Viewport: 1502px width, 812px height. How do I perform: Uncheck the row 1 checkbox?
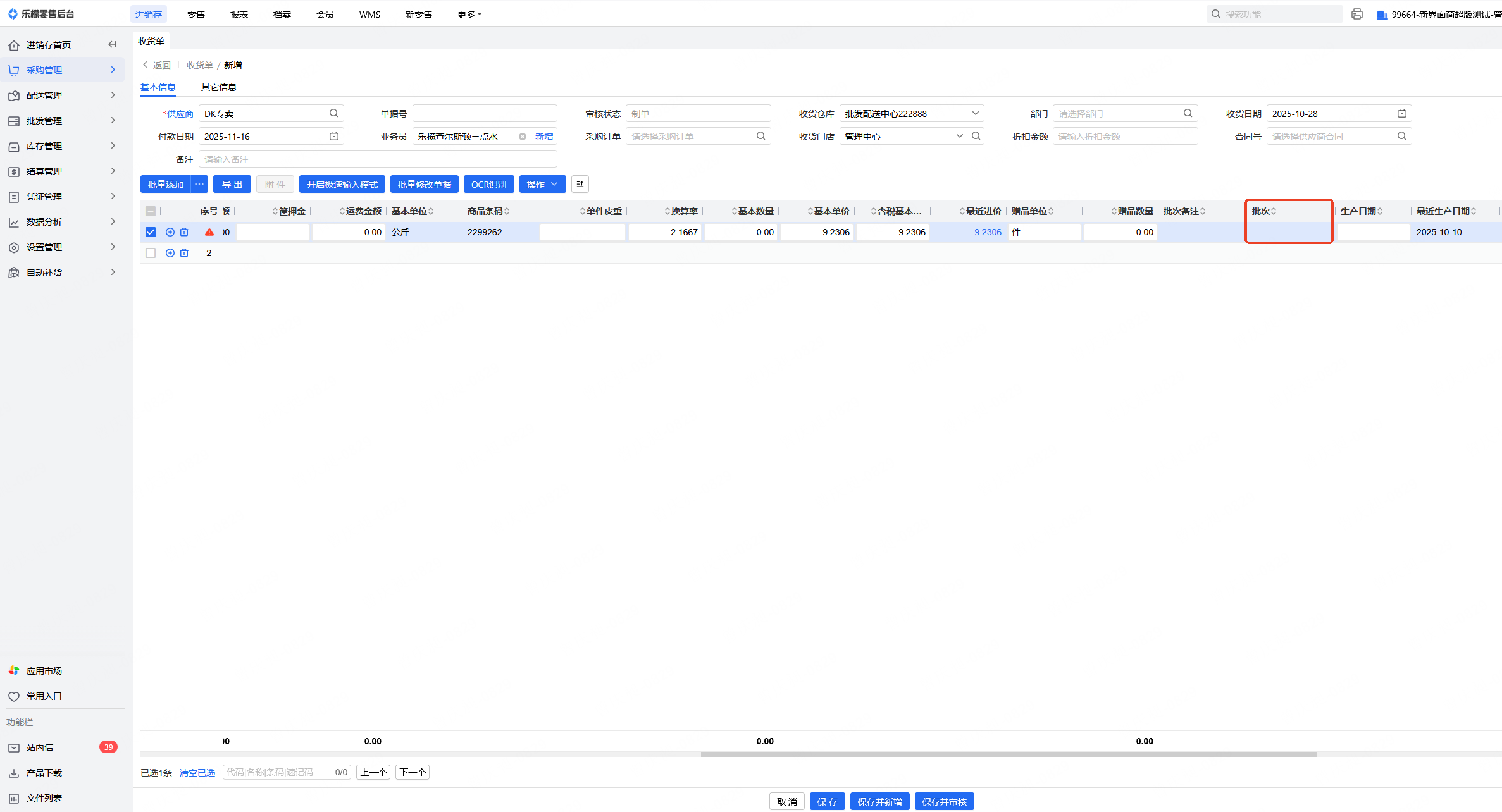click(151, 232)
